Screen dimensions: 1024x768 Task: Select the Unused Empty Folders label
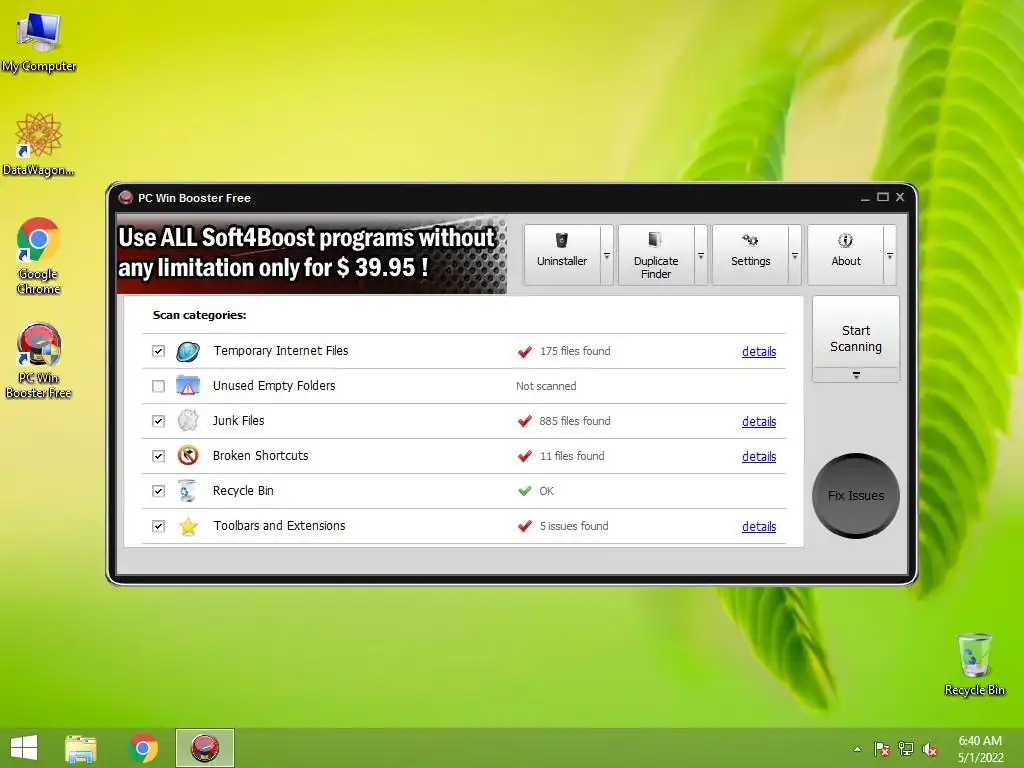coord(274,386)
